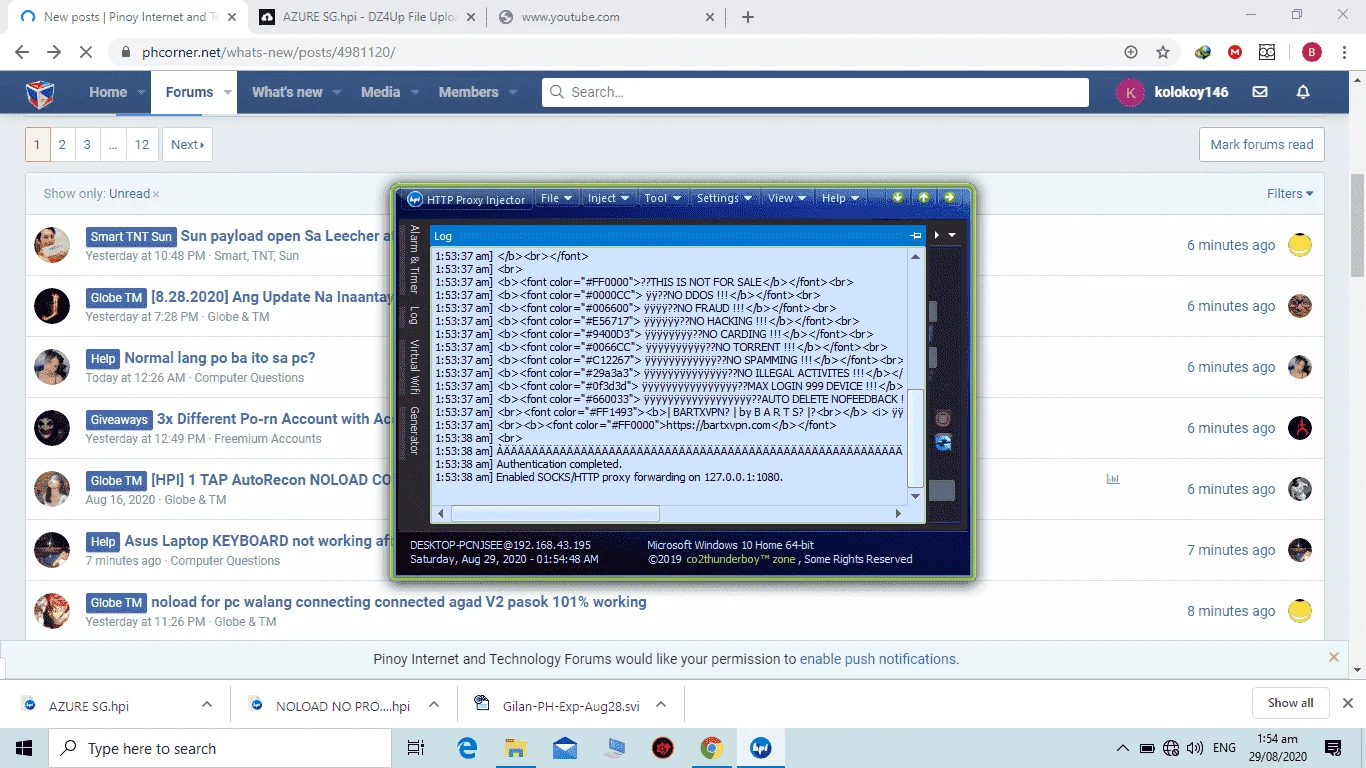The width and height of the screenshot is (1366, 768).
Task: Click the Windows Start button
Action: click(24, 748)
